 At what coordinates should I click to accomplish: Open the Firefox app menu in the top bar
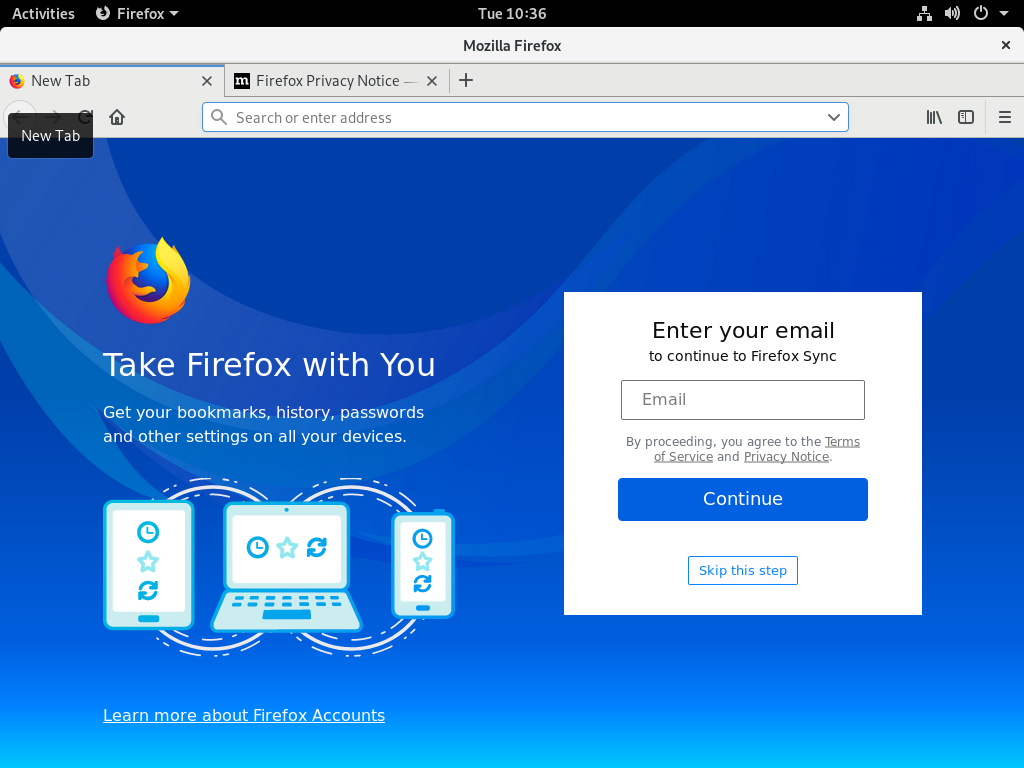click(137, 13)
